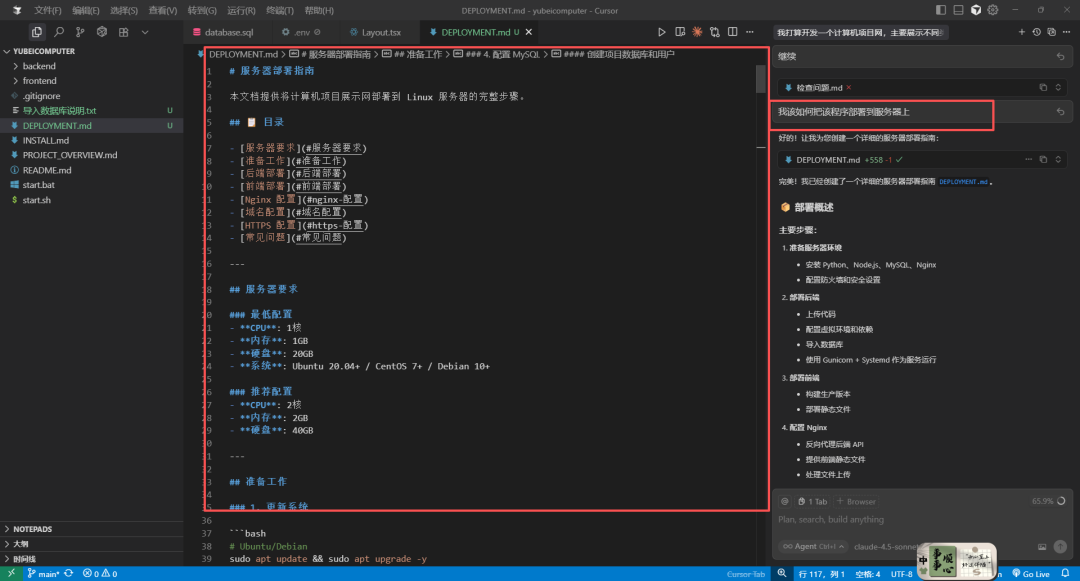Open chat history clock icon
The image size is (1080, 581).
point(1036,32)
